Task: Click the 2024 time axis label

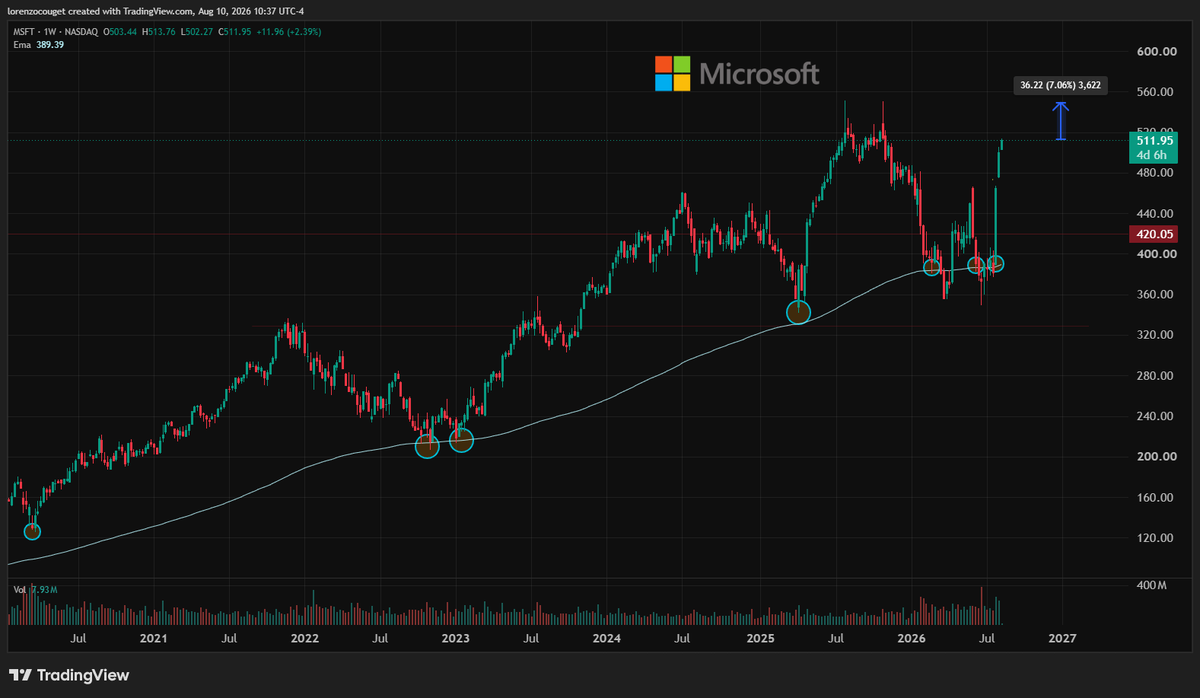Action: [606, 638]
